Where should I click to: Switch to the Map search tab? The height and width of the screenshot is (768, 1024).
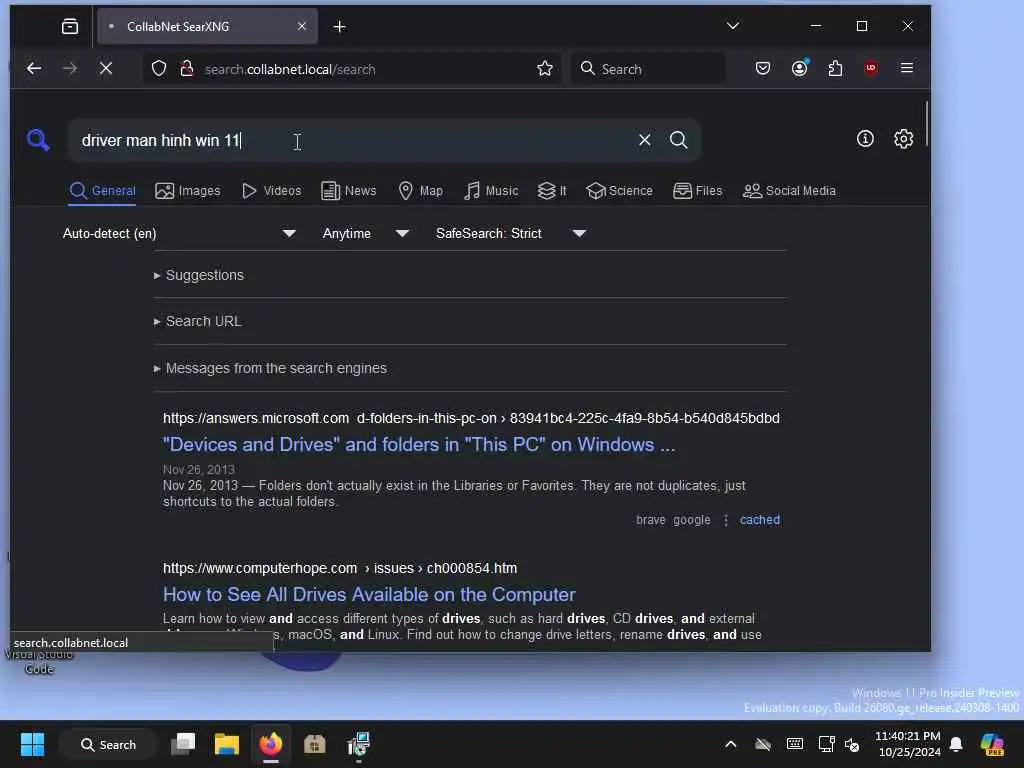point(420,191)
